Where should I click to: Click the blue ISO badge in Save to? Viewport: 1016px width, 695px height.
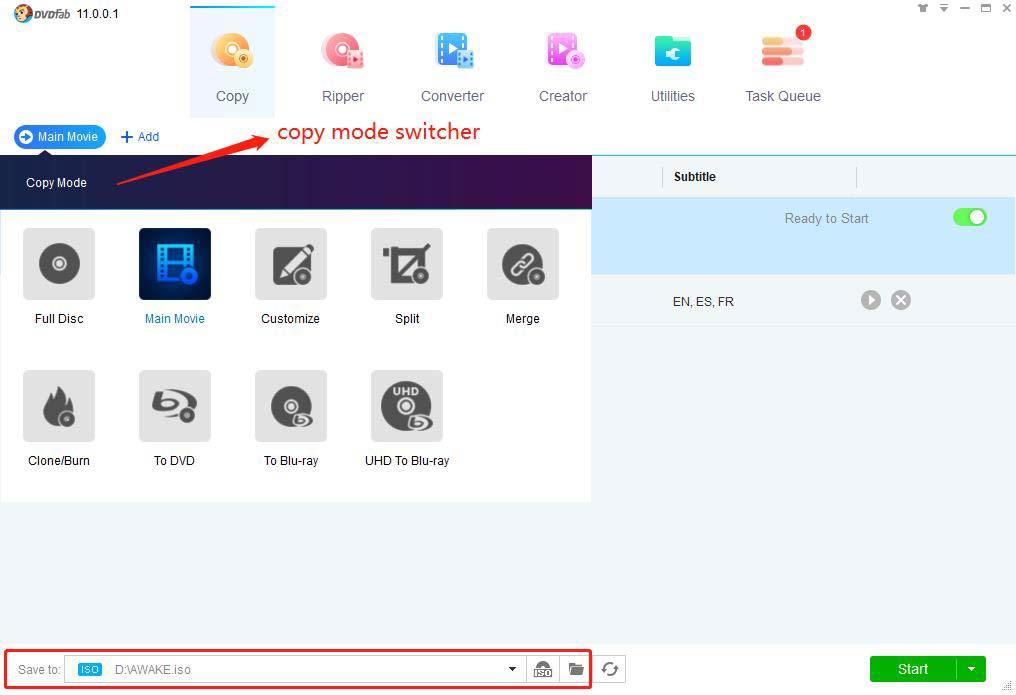[89, 669]
